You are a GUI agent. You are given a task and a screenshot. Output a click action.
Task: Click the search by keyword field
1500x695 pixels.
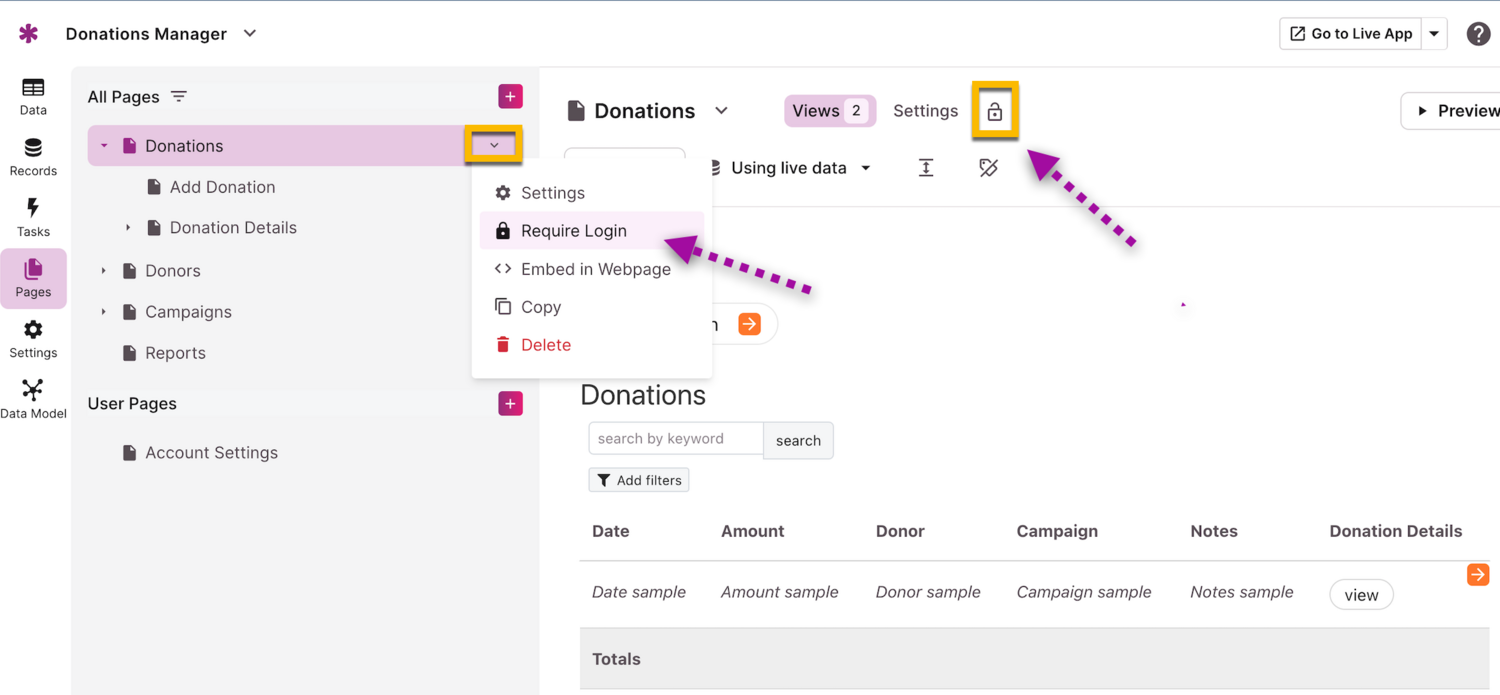tap(676, 439)
